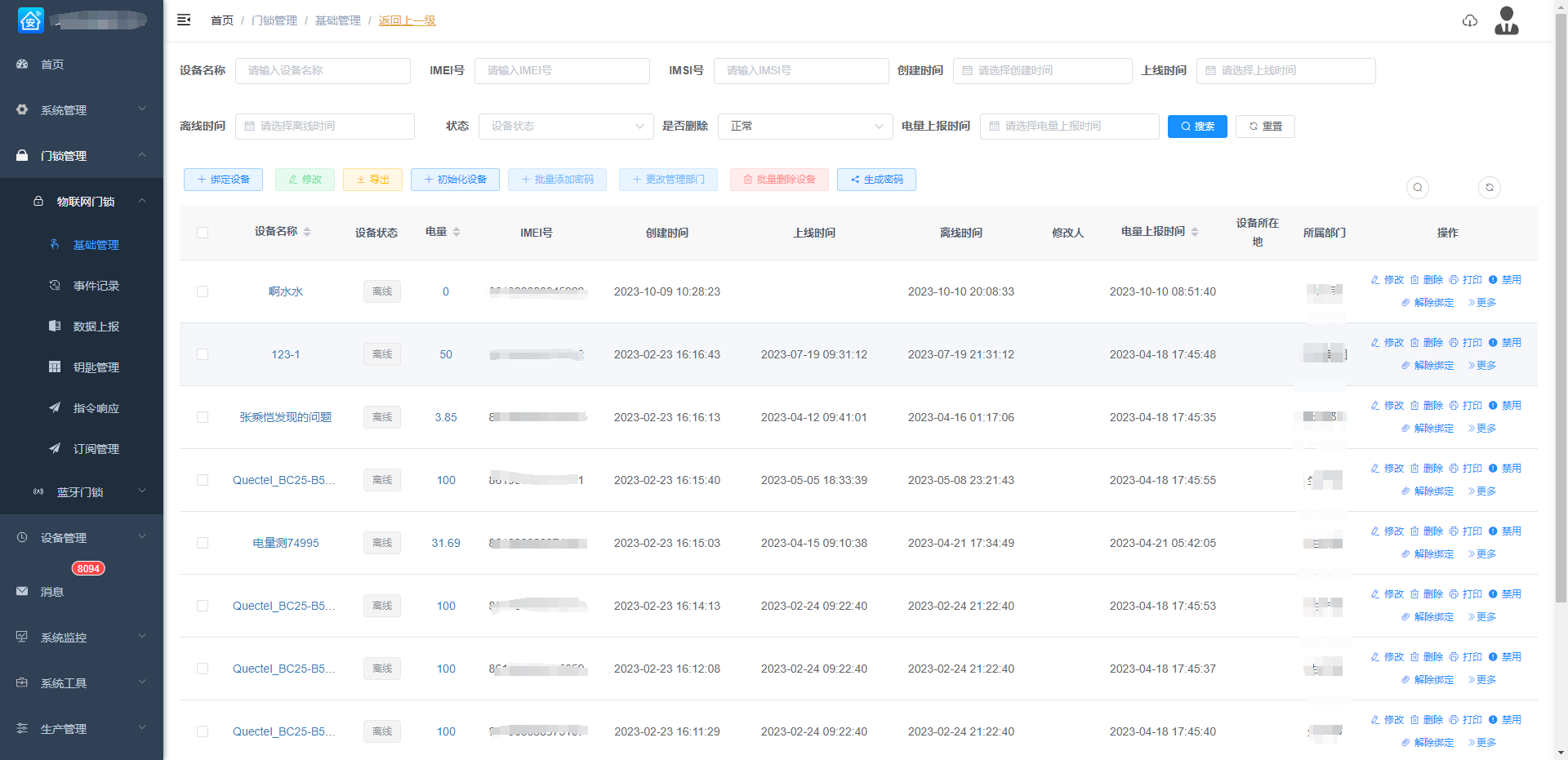
Task: Expand 蓝牙门锁 submenu
Action: (82, 492)
